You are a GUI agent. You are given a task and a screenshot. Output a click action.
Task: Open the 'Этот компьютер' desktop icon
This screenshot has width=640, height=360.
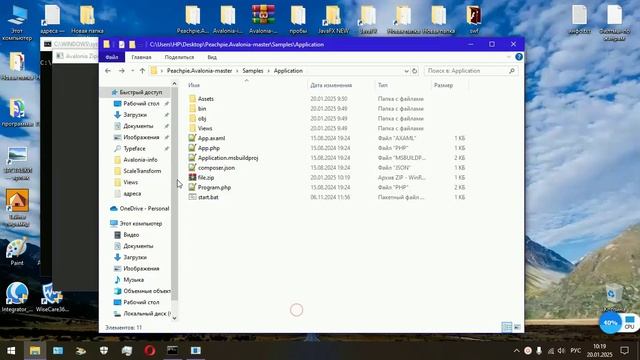coord(17,23)
